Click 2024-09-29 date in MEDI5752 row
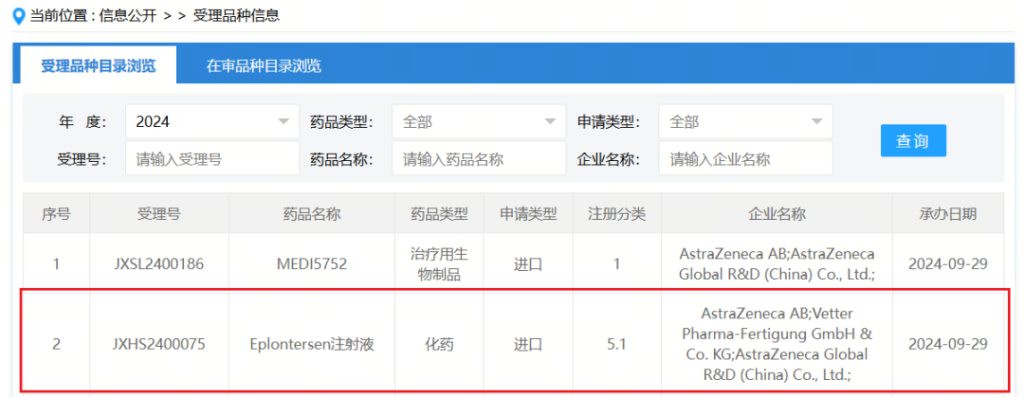 pos(948,264)
